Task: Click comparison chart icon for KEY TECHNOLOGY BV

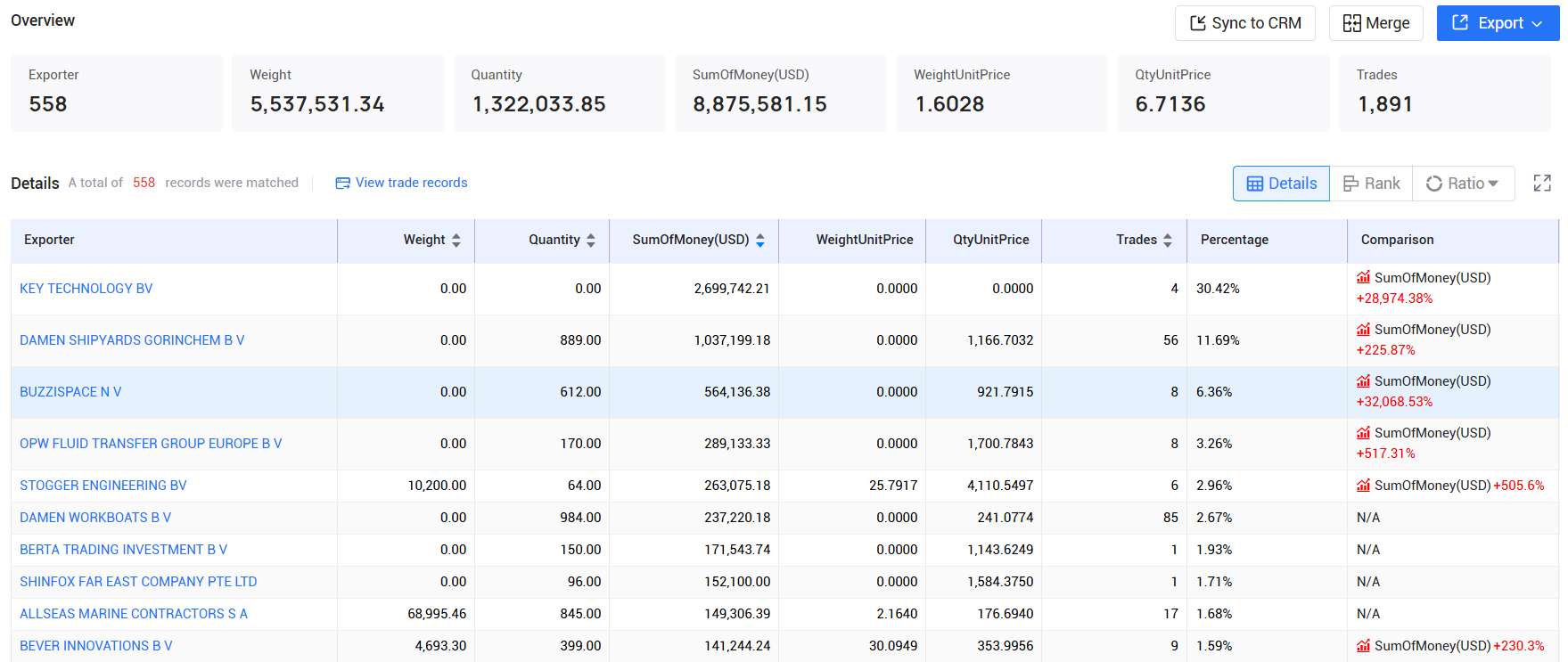Action: coord(1363,278)
